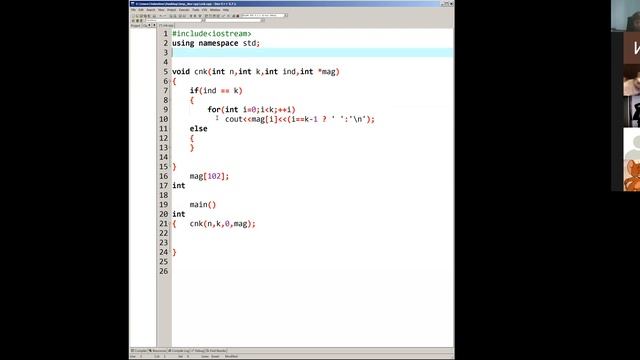This screenshot has width=640, height=360.
Task: Click the closing brace on line 15
Action: [174, 167]
